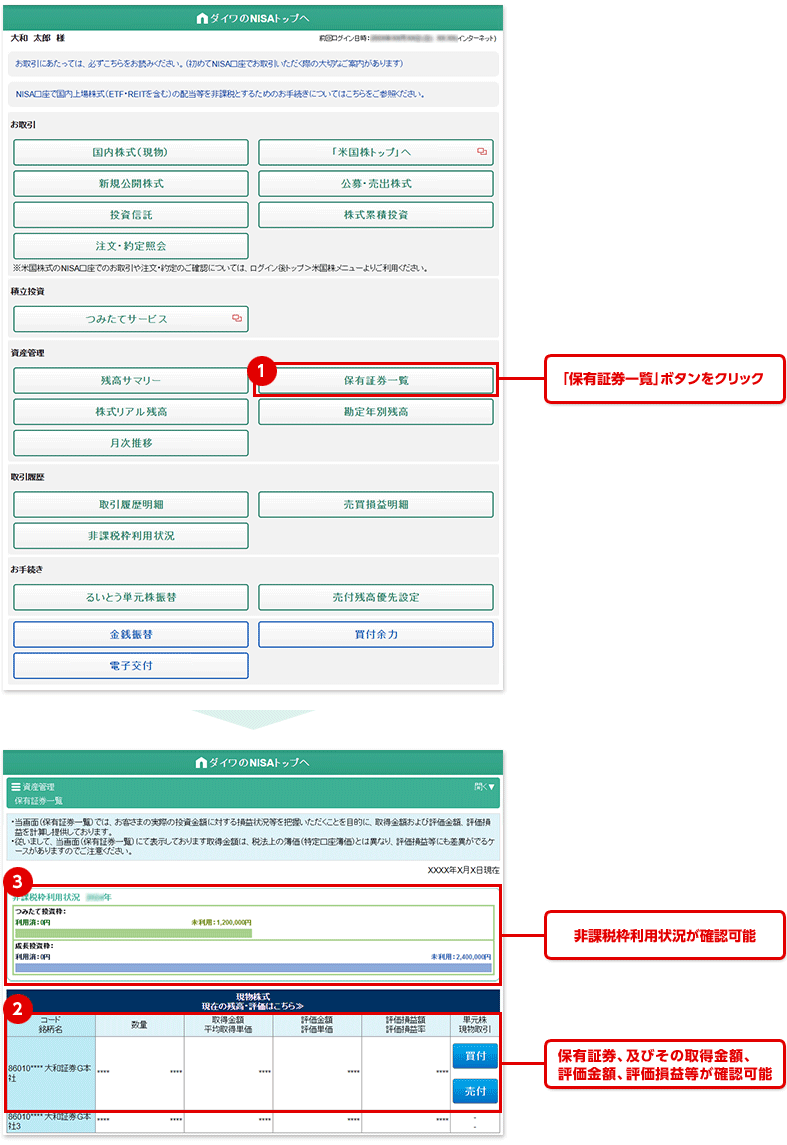Check 買付余力
The width and height of the screenshot is (787, 1145).
375,634
